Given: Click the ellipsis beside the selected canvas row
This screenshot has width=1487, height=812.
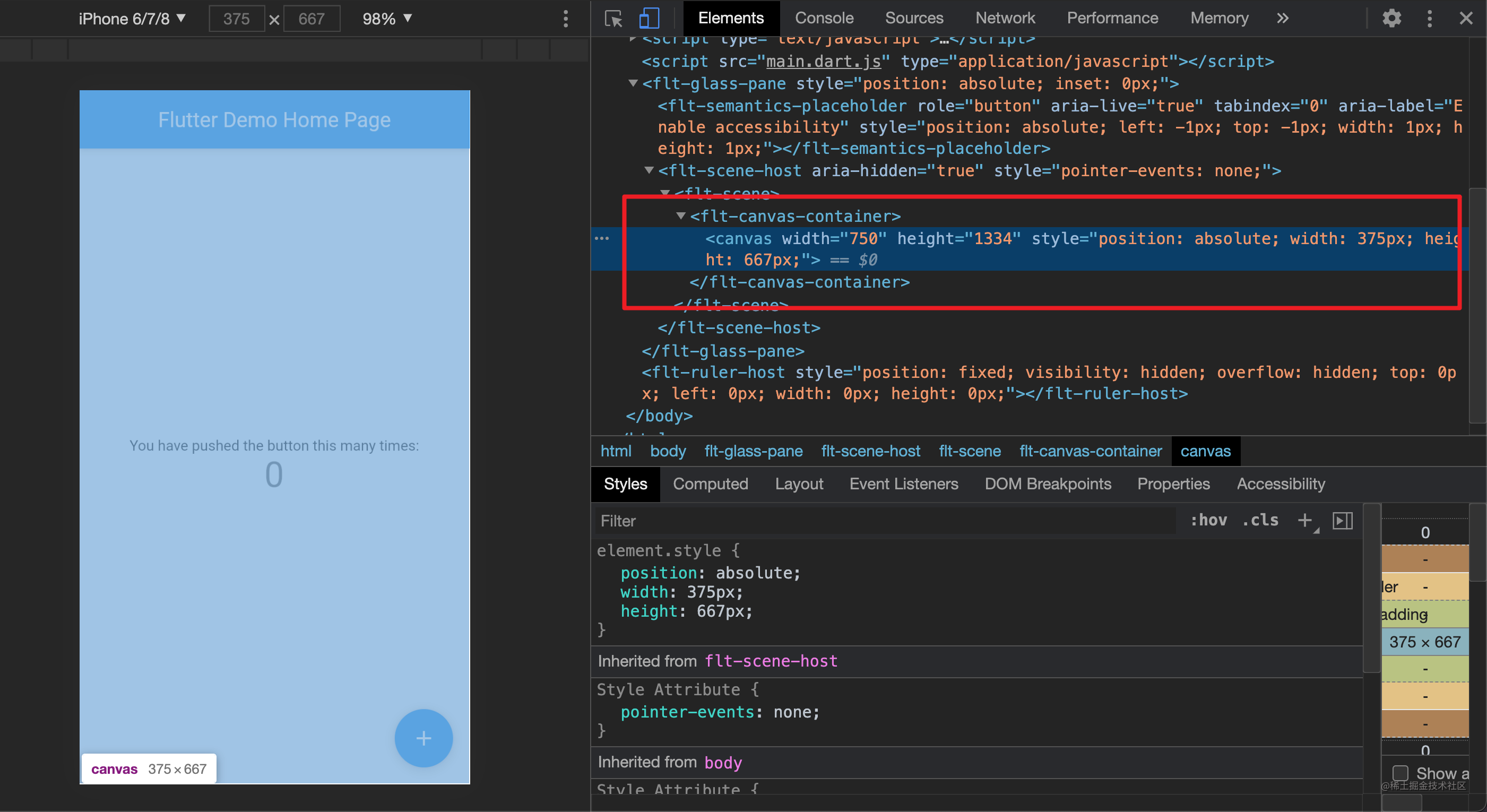Looking at the screenshot, I should [x=602, y=238].
